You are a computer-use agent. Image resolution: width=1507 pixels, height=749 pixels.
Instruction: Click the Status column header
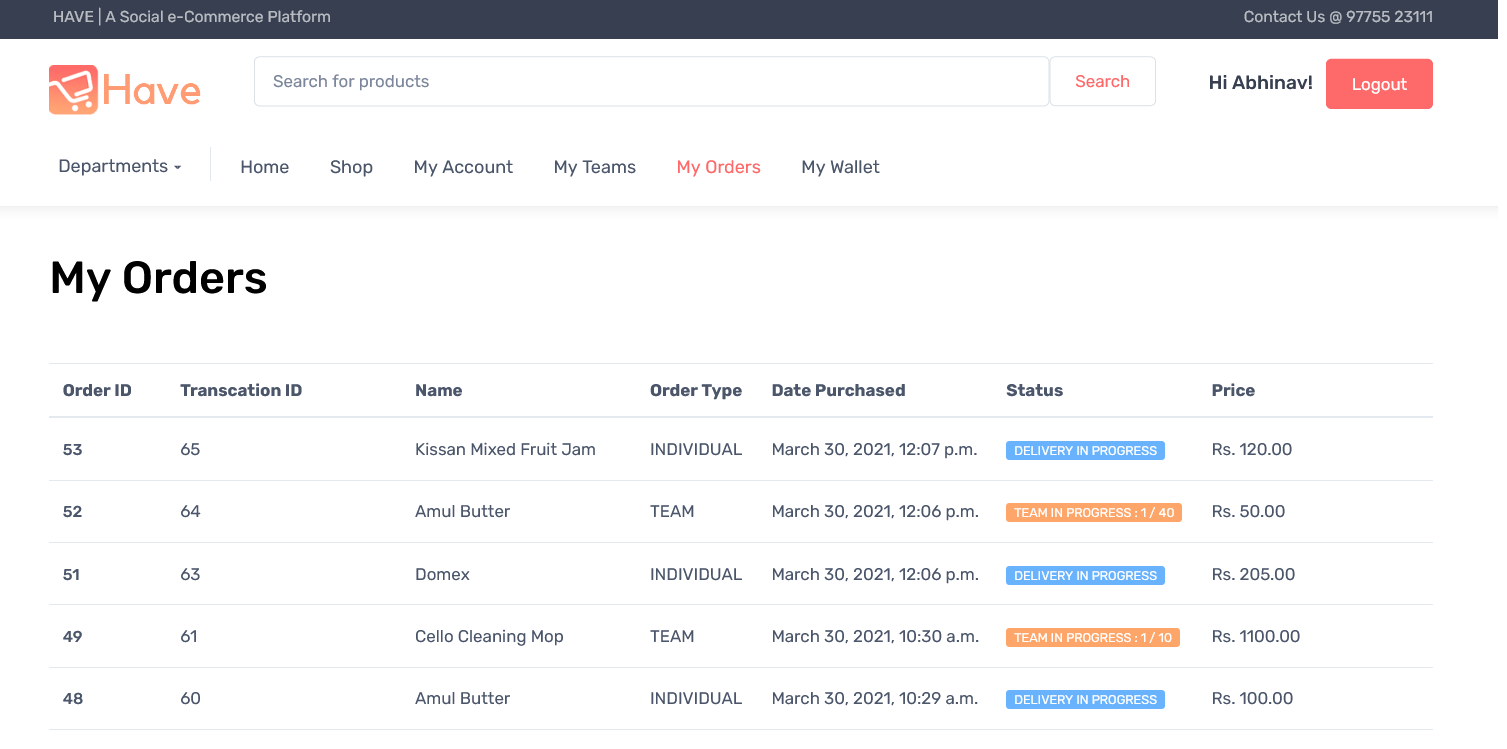[1034, 390]
